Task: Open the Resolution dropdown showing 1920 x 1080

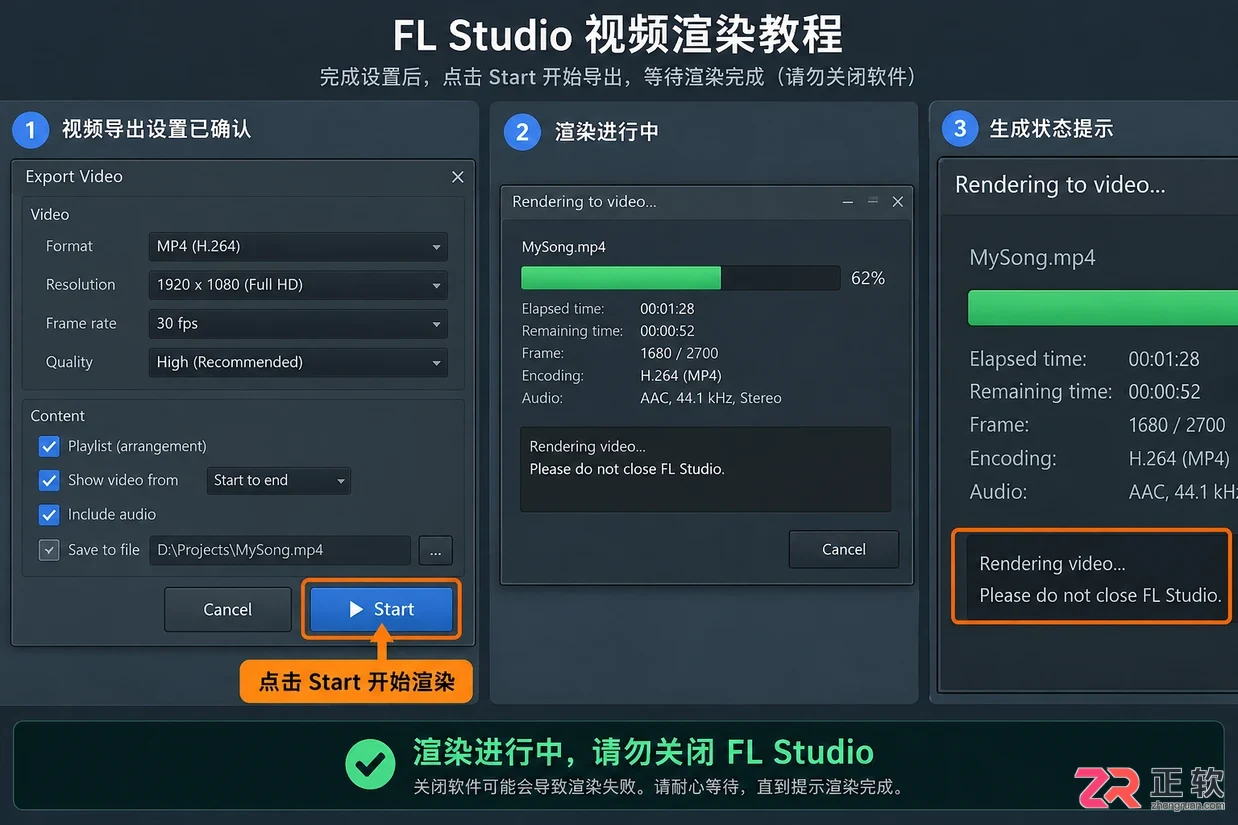Action: [298, 285]
